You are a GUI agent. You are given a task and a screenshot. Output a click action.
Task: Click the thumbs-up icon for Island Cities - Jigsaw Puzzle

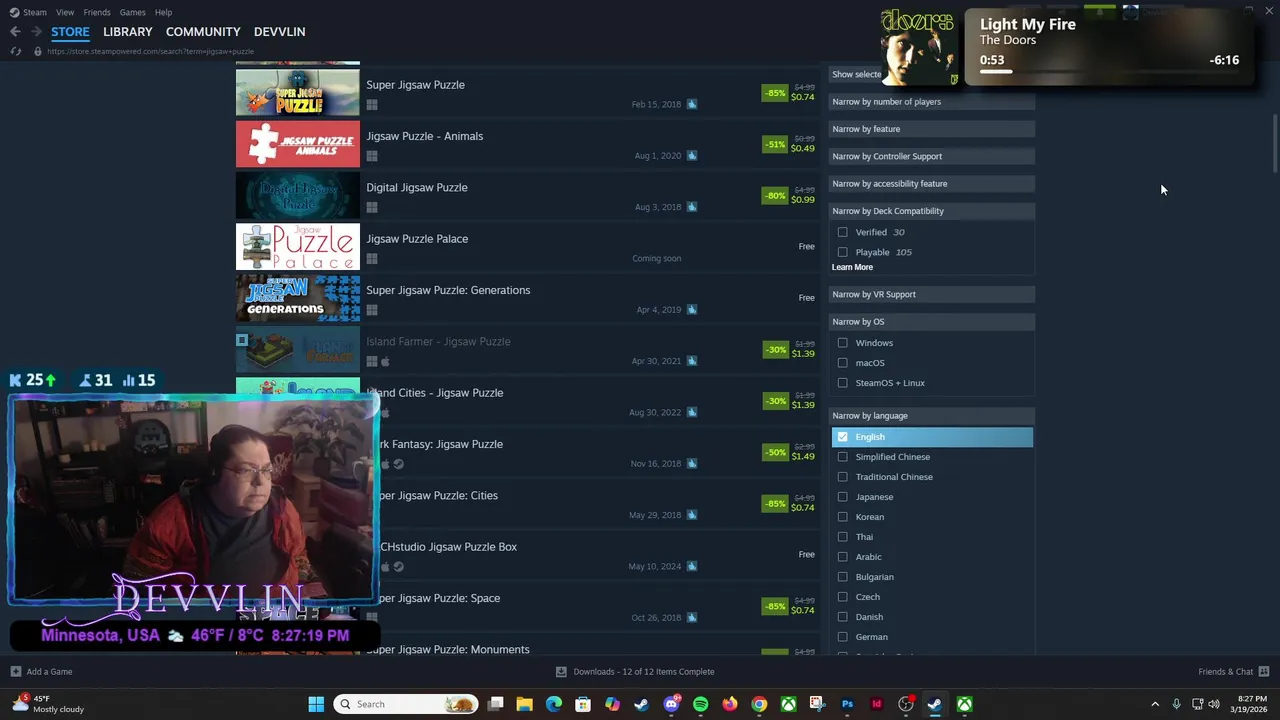coord(691,412)
